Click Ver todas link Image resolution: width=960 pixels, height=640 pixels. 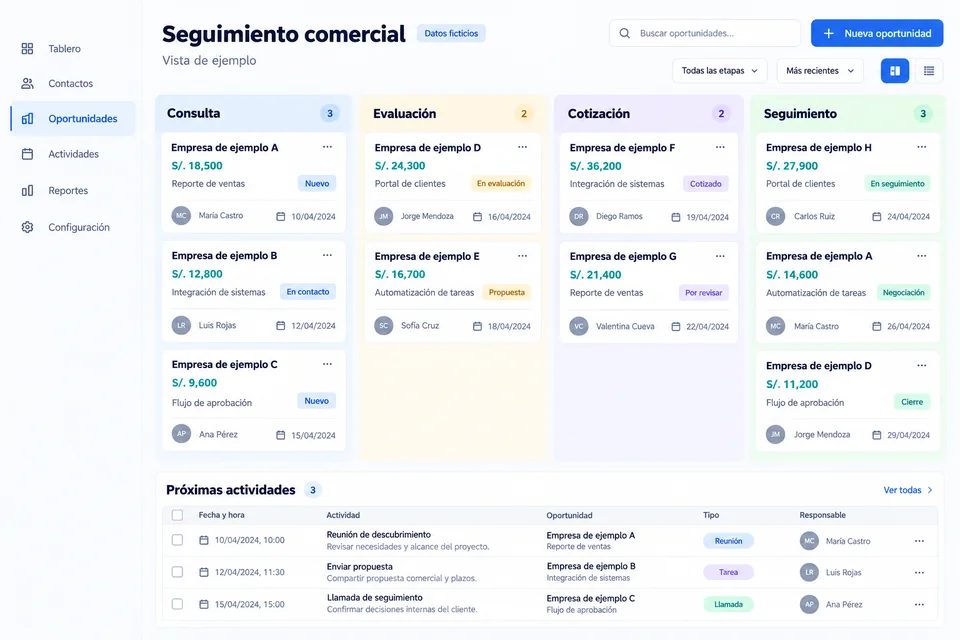tap(908, 490)
